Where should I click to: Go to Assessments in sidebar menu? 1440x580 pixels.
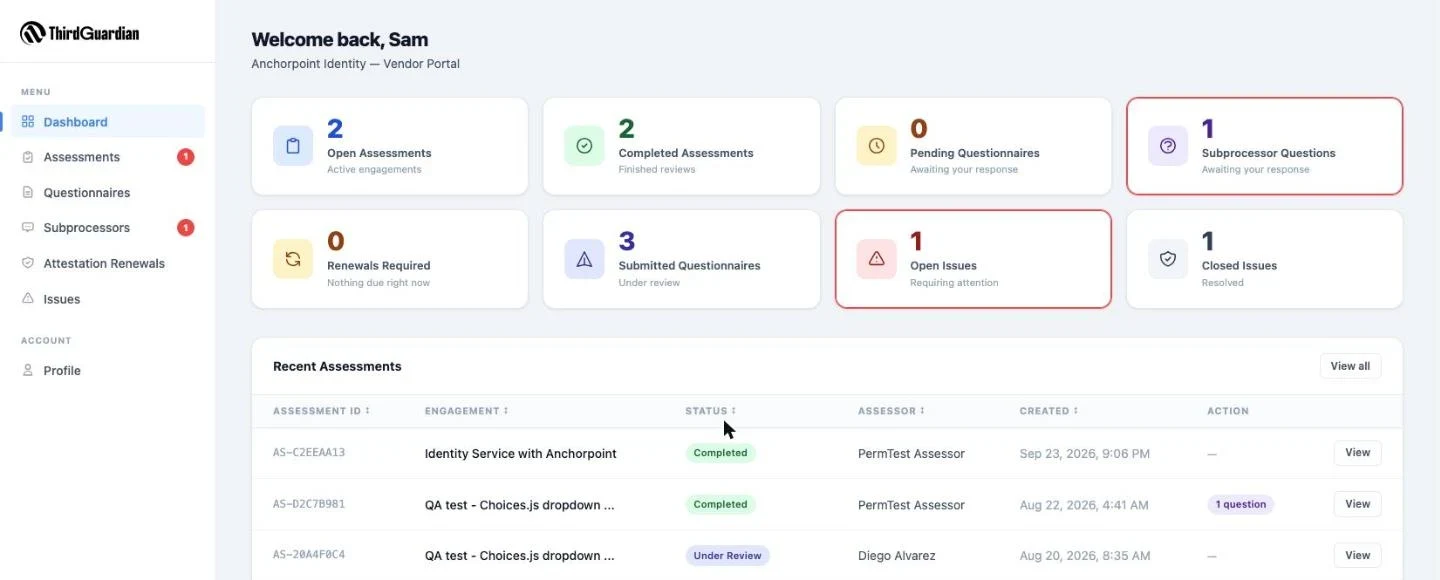click(108, 157)
